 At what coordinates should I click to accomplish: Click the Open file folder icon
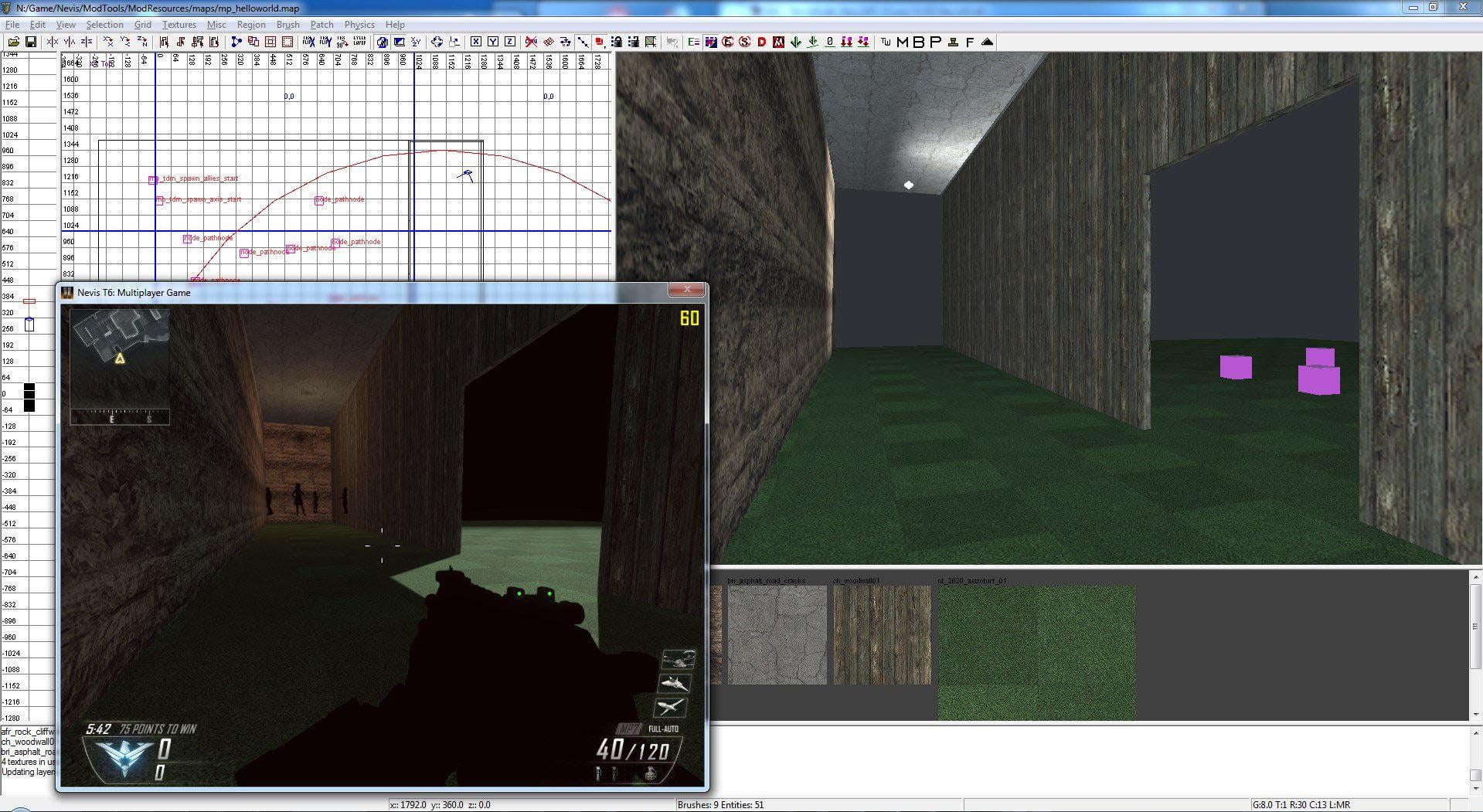pos(14,42)
